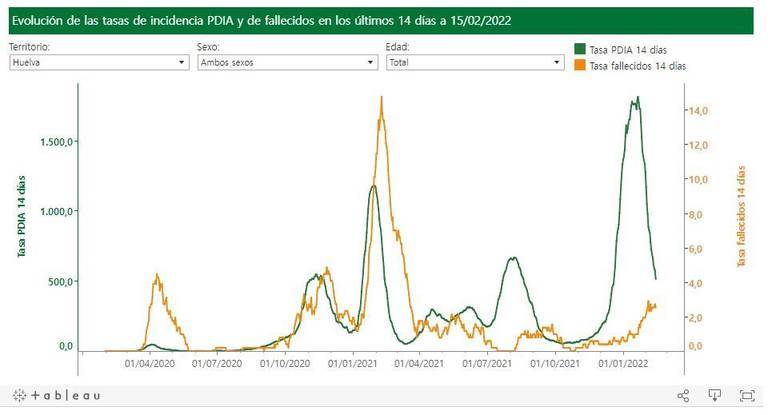Click the 14,0 tick label on the right axis
The image size is (768, 415).
(697, 110)
